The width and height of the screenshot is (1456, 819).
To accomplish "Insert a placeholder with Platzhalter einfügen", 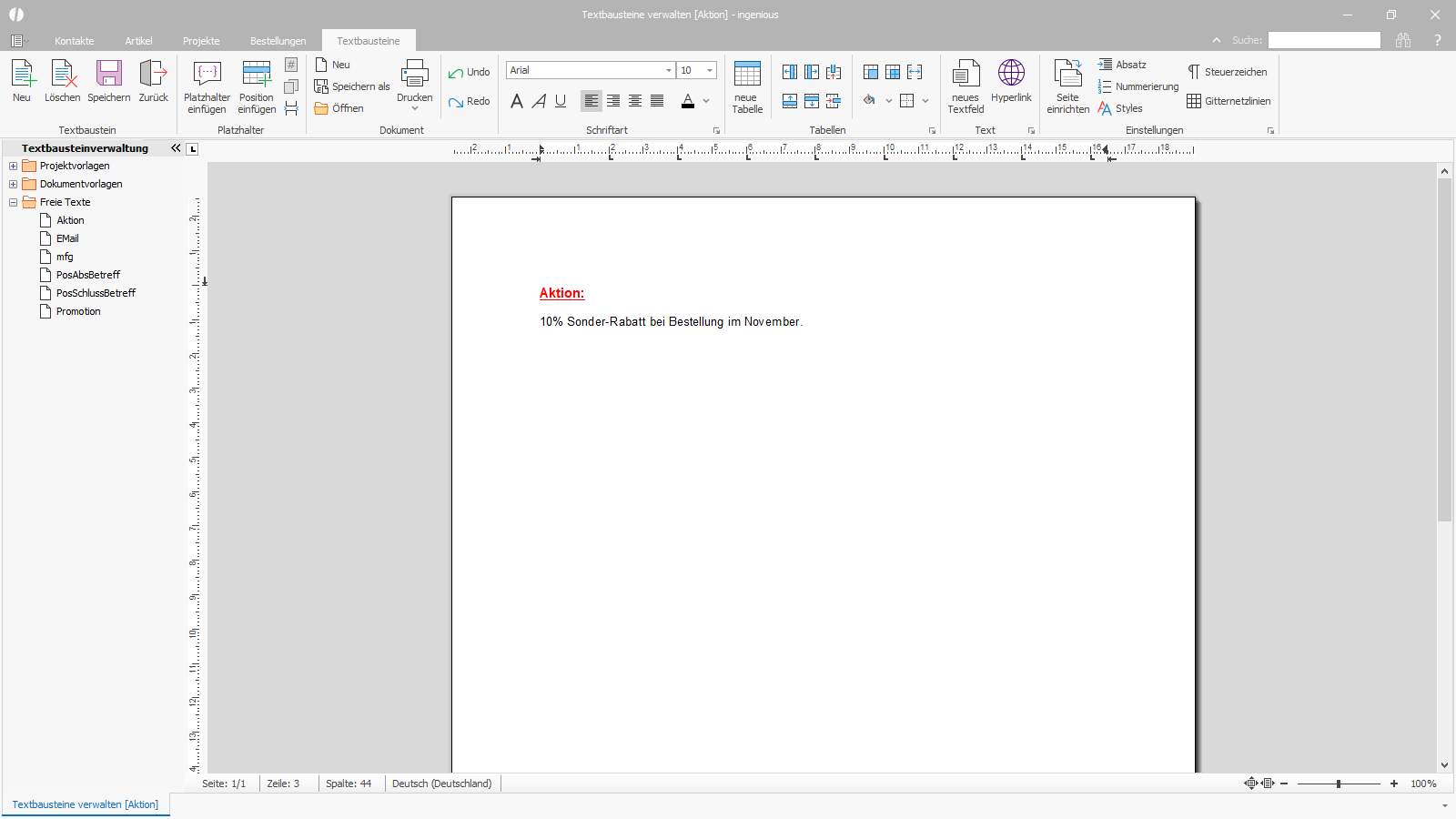I will [207, 86].
